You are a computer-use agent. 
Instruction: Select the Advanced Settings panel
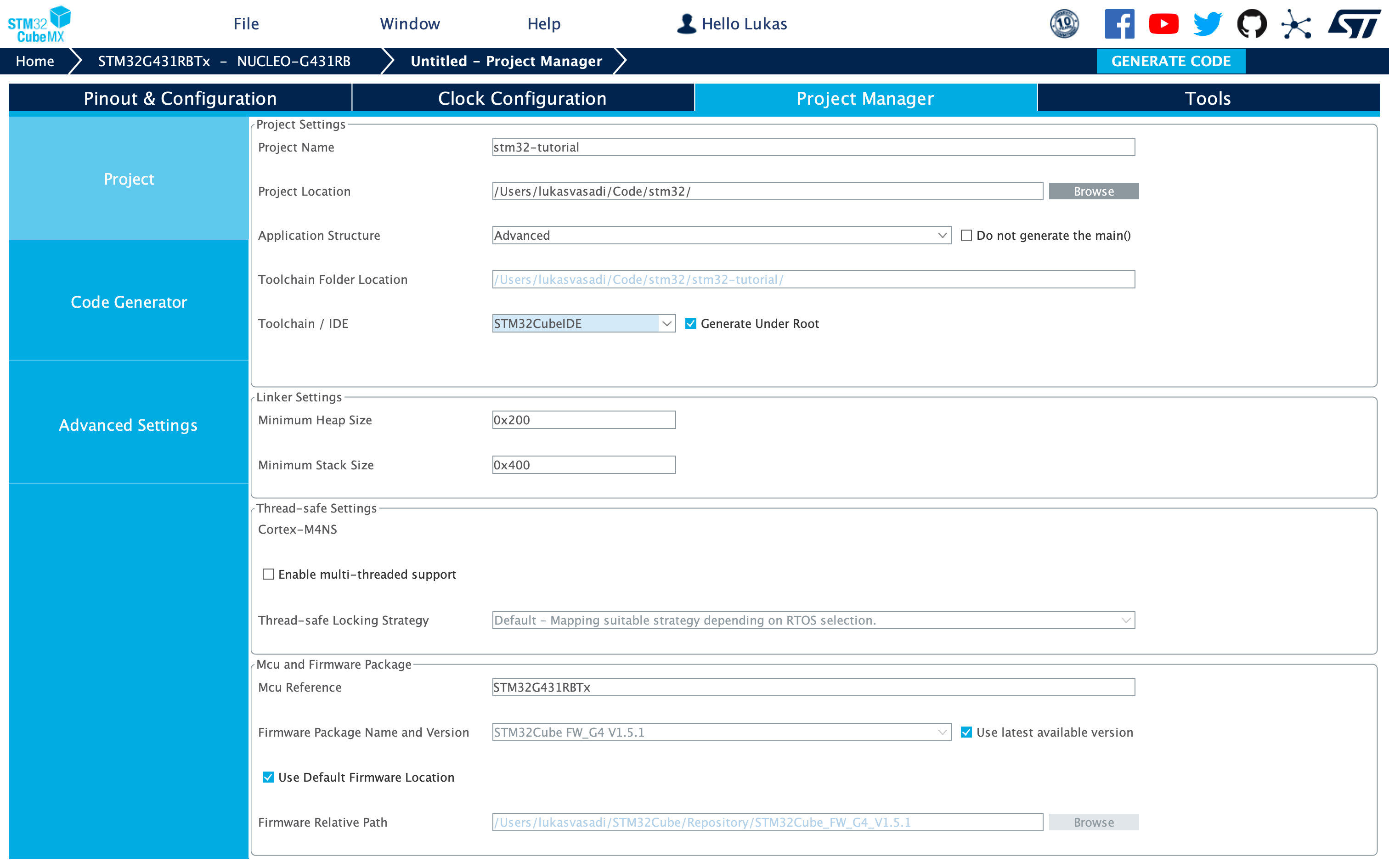128,425
